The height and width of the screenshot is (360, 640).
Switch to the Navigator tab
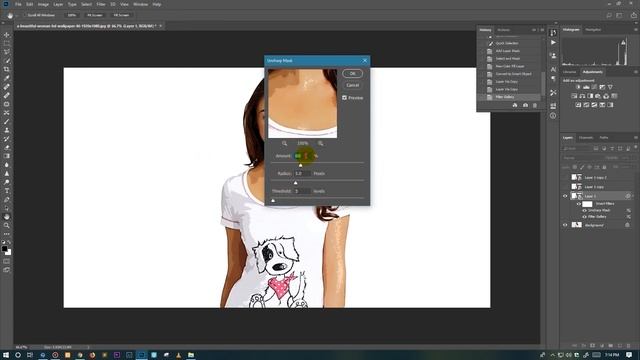(593, 30)
